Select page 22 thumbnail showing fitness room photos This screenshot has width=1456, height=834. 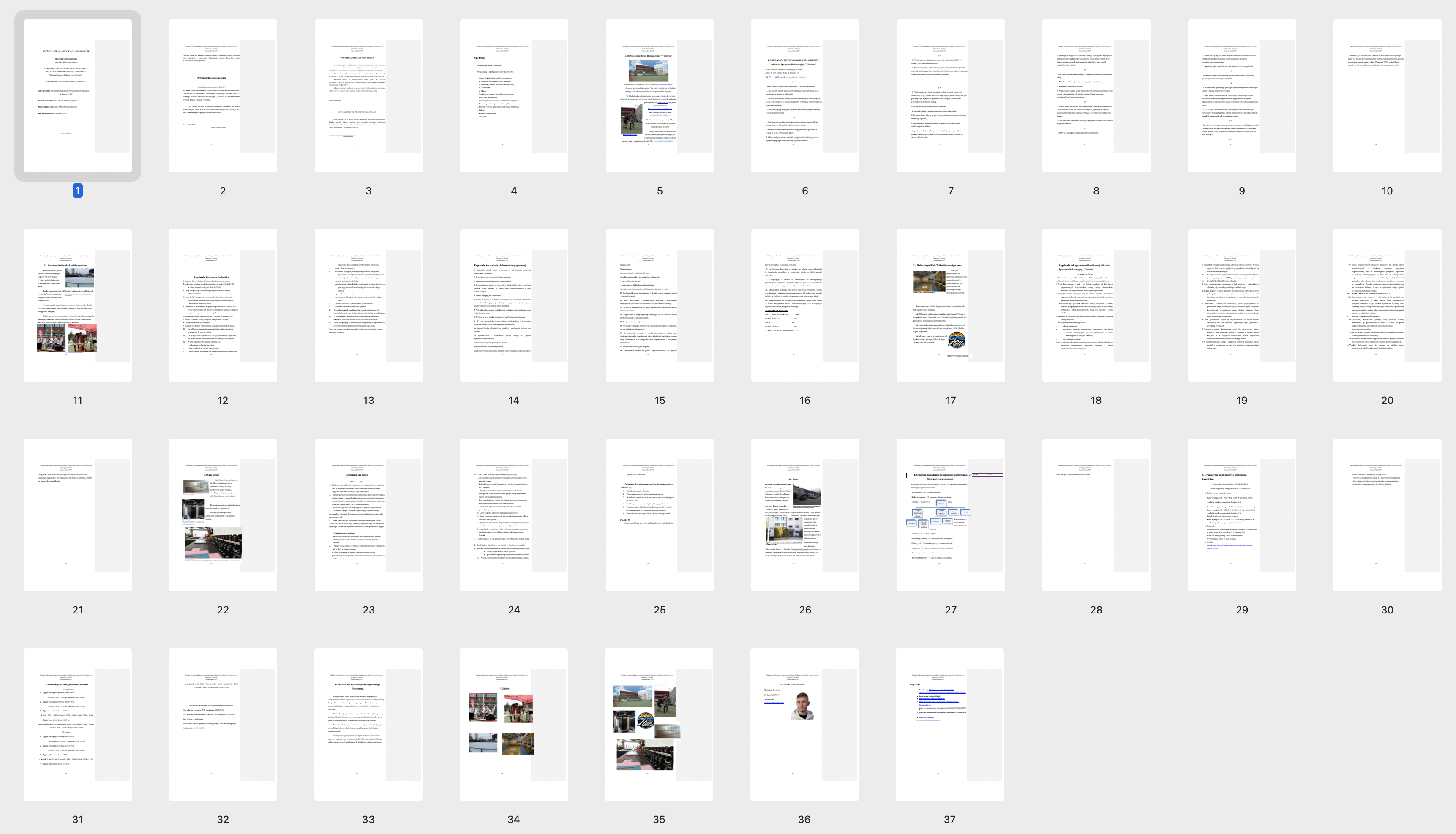coord(223,515)
